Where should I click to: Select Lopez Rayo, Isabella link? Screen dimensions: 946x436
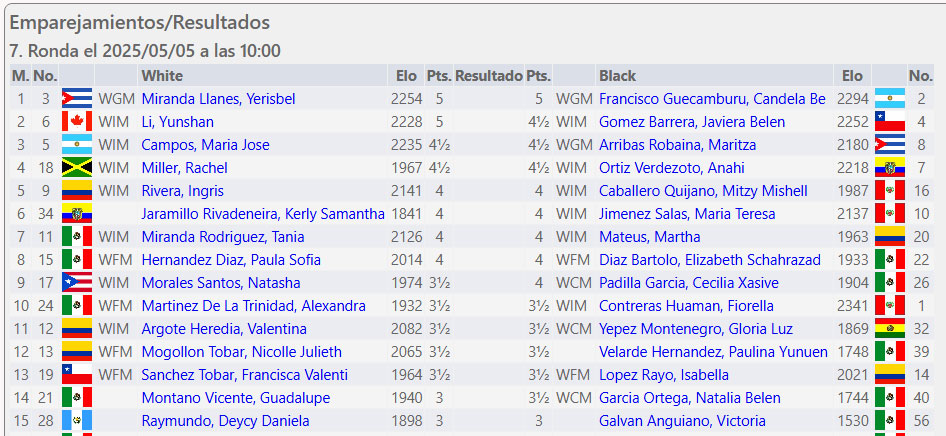[x=664, y=375]
